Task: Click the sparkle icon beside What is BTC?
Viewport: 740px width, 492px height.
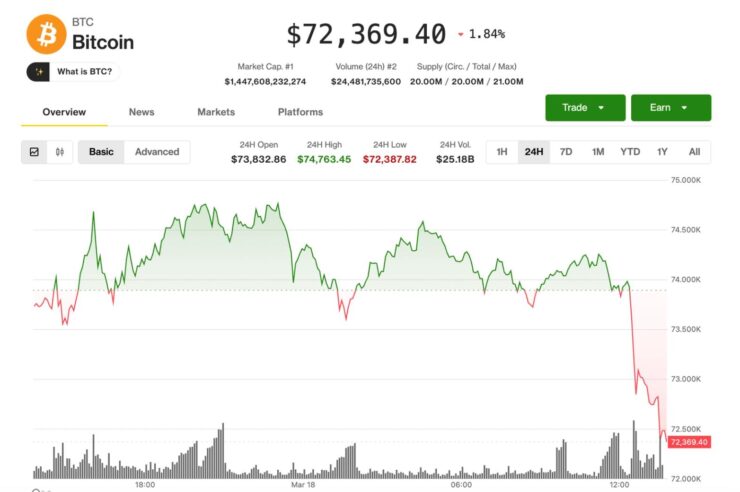Action: coord(40,72)
